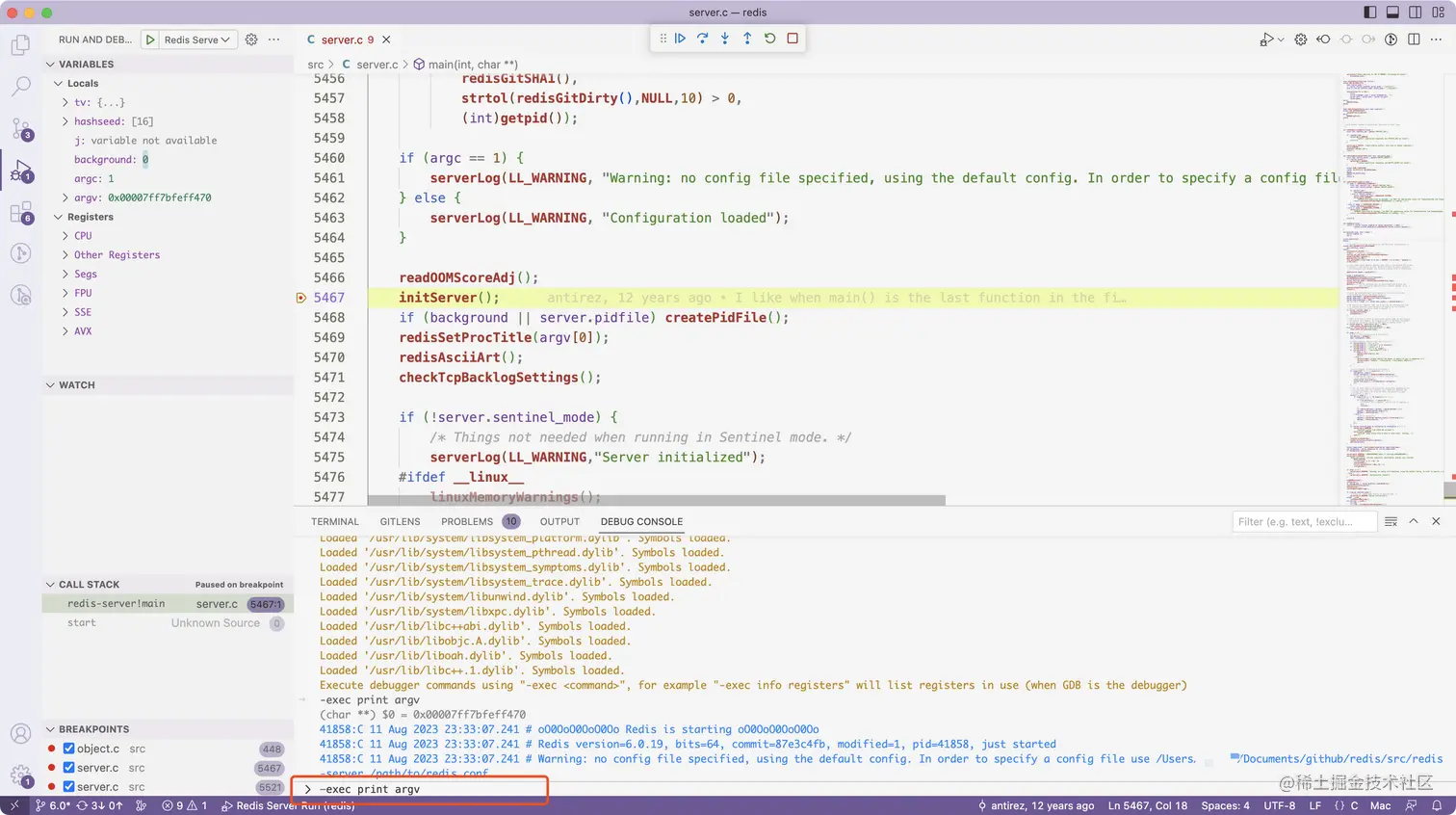Image resolution: width=1456 pixels, height=815 pixels.
Task: Maximize the panel with the chevron-up icon
Action: (x=1414, y=521)
